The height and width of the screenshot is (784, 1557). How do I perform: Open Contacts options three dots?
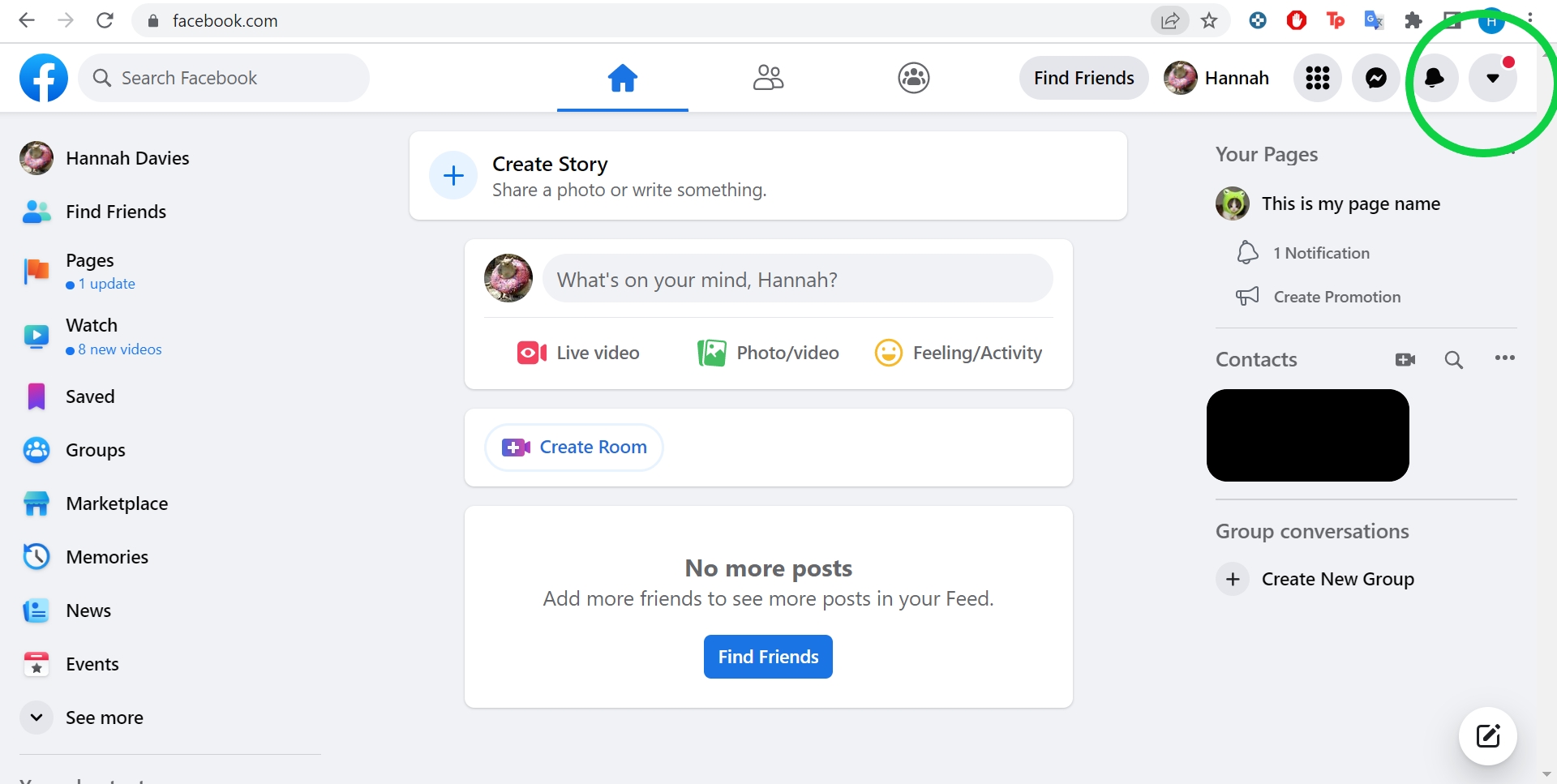point(1505,358)
